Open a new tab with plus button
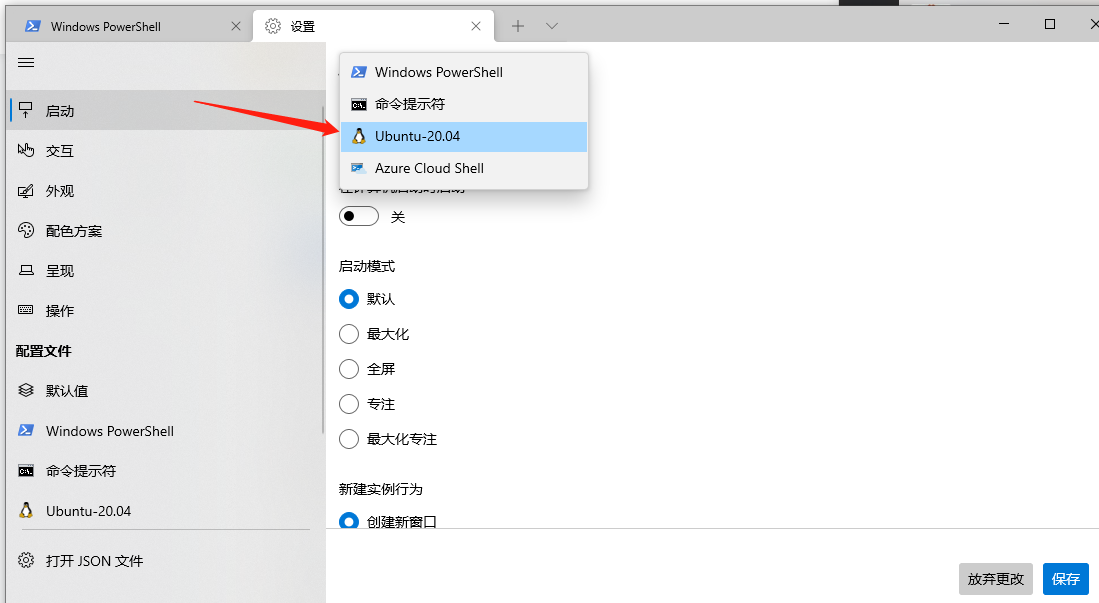Screen dimensions: 1099x603 [518, 26]
